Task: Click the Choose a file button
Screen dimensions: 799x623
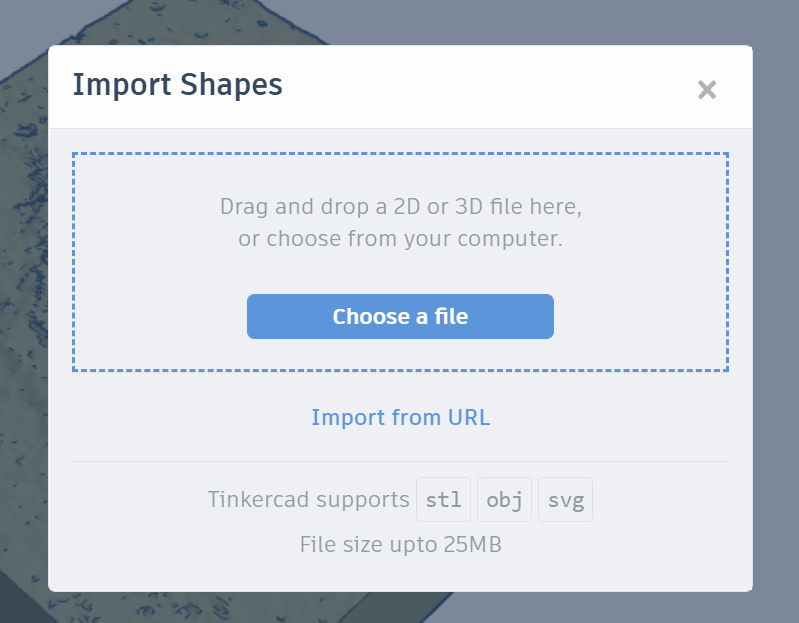Action: click(400, 316)
